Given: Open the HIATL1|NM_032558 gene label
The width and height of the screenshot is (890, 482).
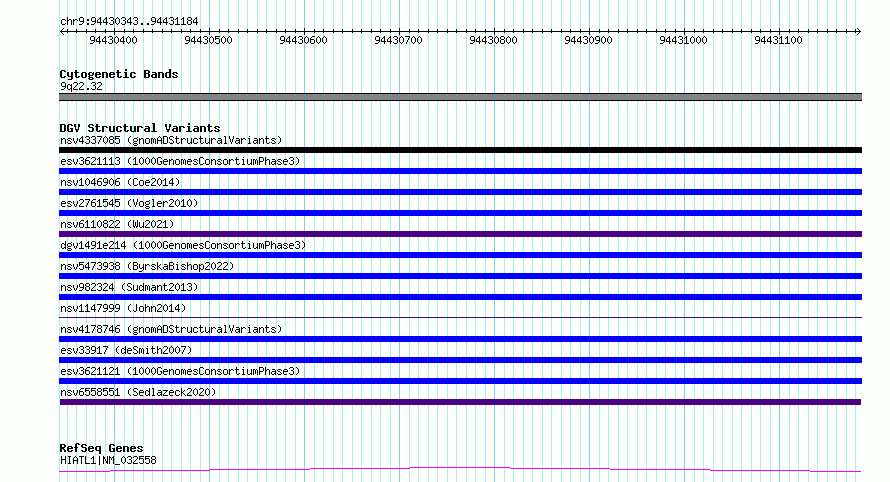Looking at the screenshot, I should click(108, 460).
